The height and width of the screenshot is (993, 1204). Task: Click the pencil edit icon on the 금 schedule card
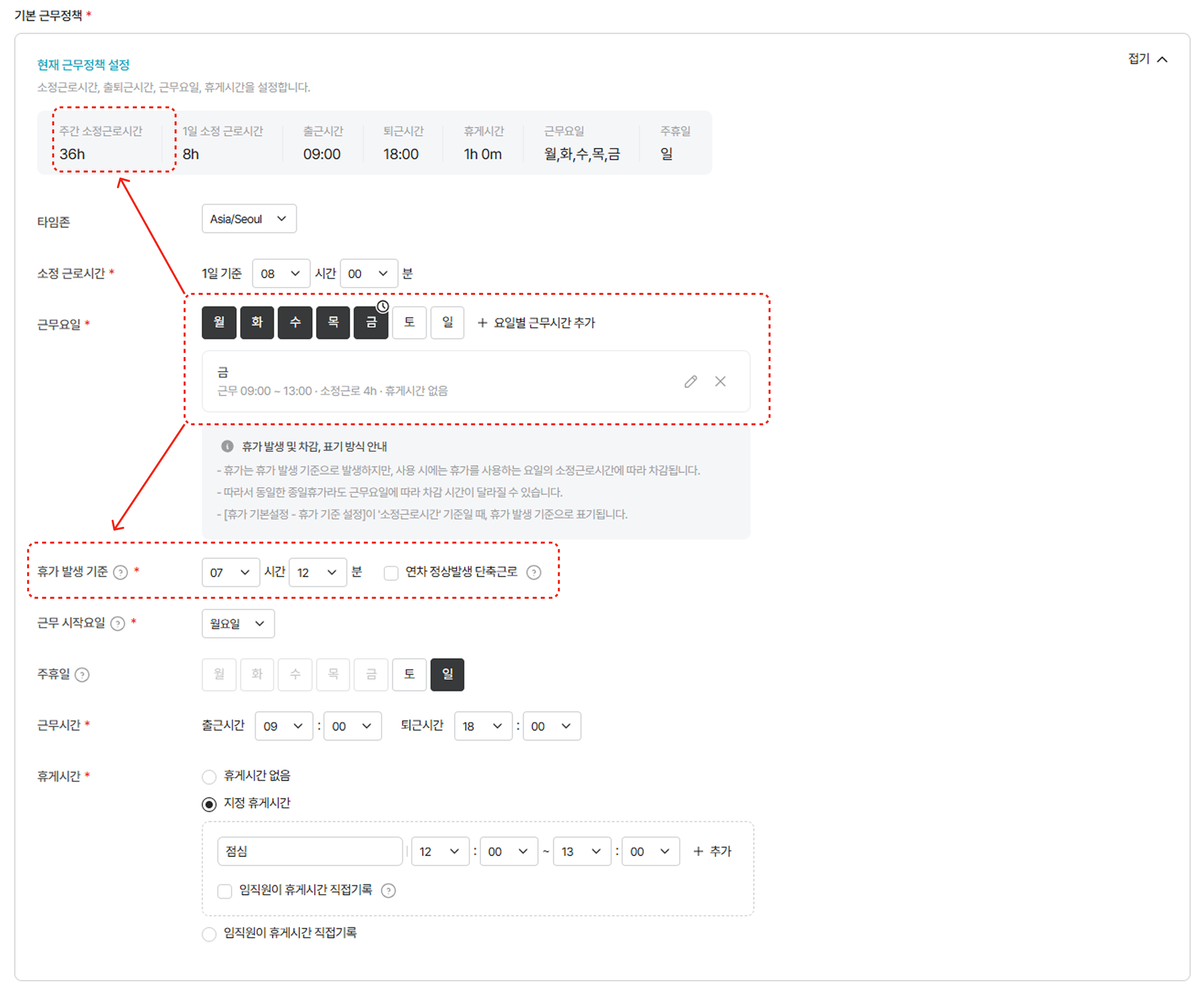691,382
